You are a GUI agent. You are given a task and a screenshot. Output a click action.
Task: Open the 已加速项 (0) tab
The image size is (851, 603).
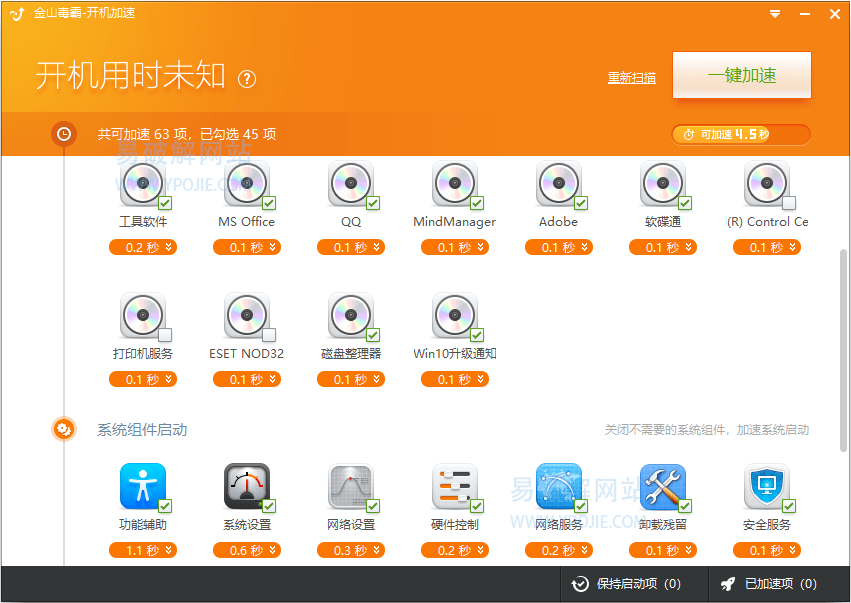click(779, 584)
